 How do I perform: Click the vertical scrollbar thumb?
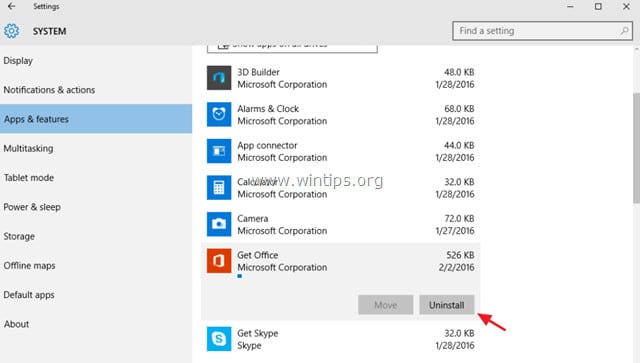click(x=637, y=148)
